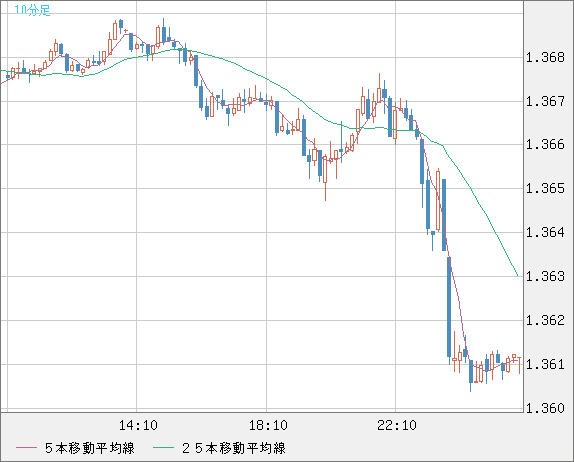Select the 1.365 price axis label

click(545, 189)
